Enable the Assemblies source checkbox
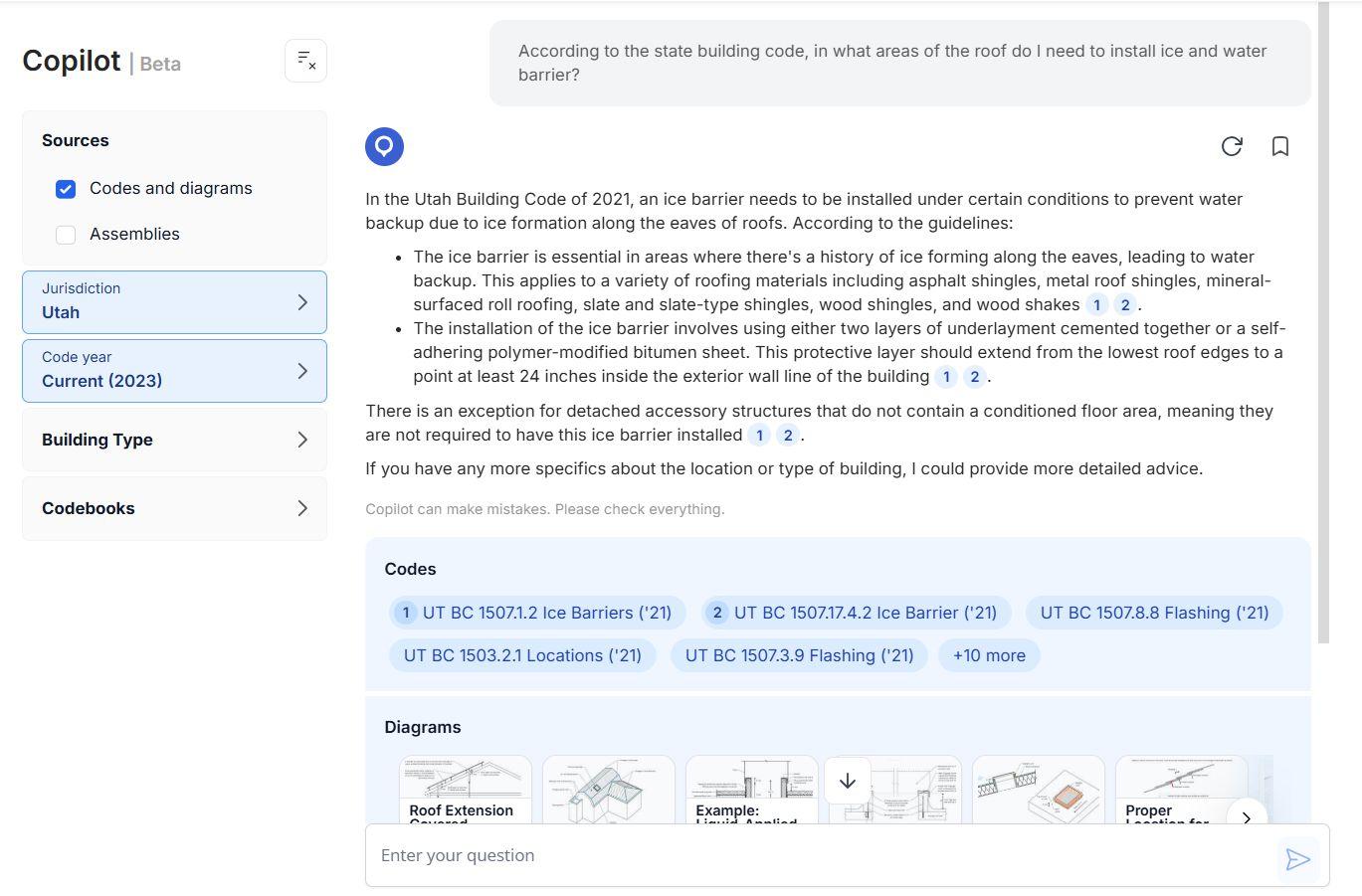The image size is (1362, 896). [66, 235]
